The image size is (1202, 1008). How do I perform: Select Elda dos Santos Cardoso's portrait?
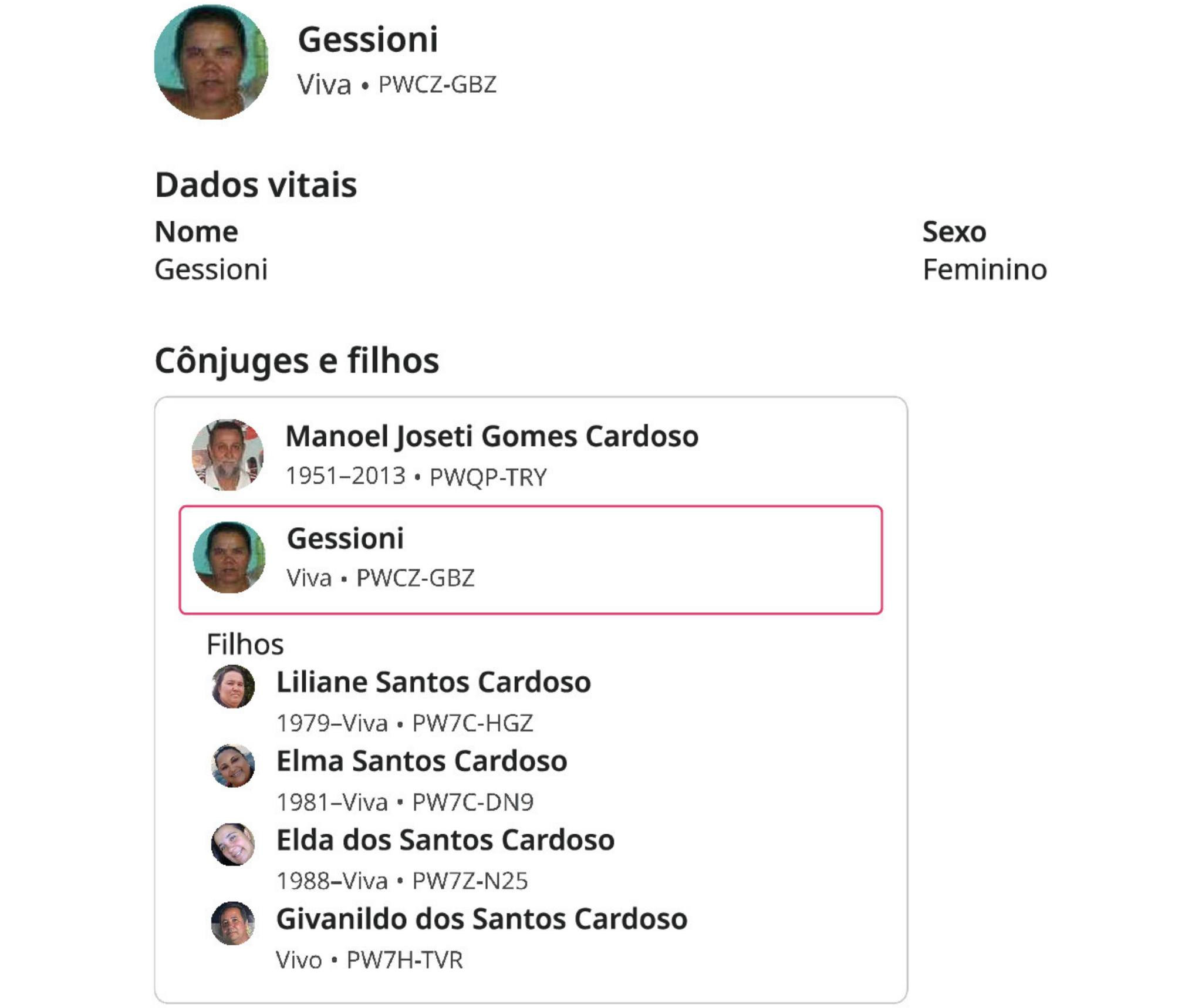(x=233, y=844)
